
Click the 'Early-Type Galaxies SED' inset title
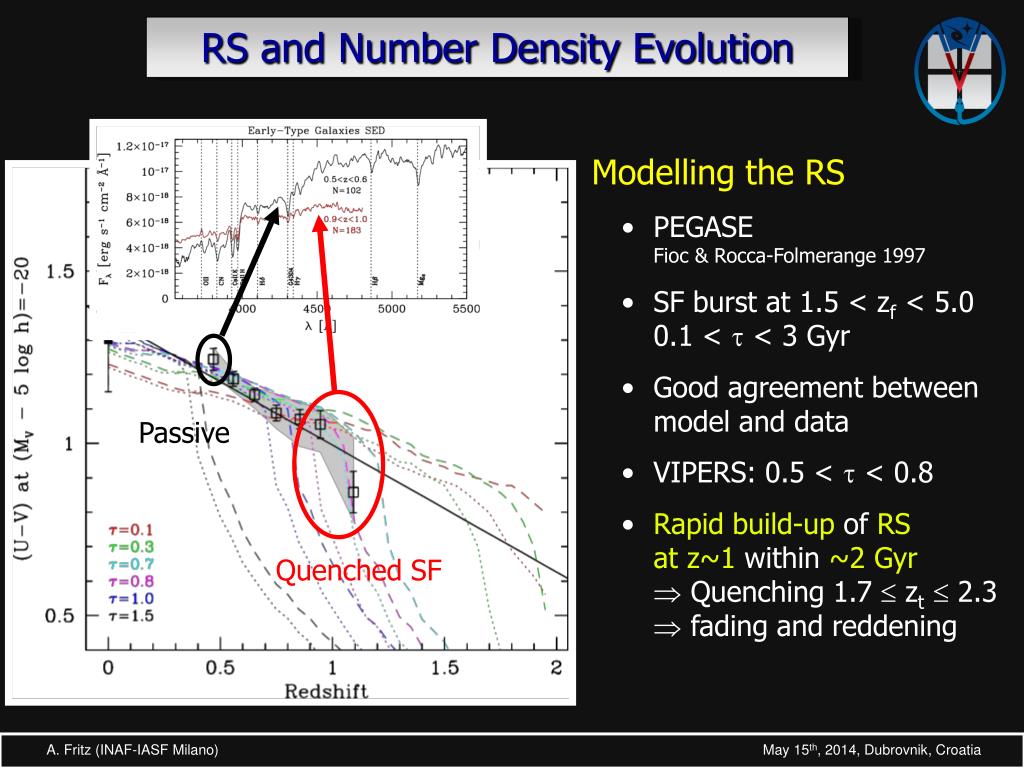tap(316, 131)
